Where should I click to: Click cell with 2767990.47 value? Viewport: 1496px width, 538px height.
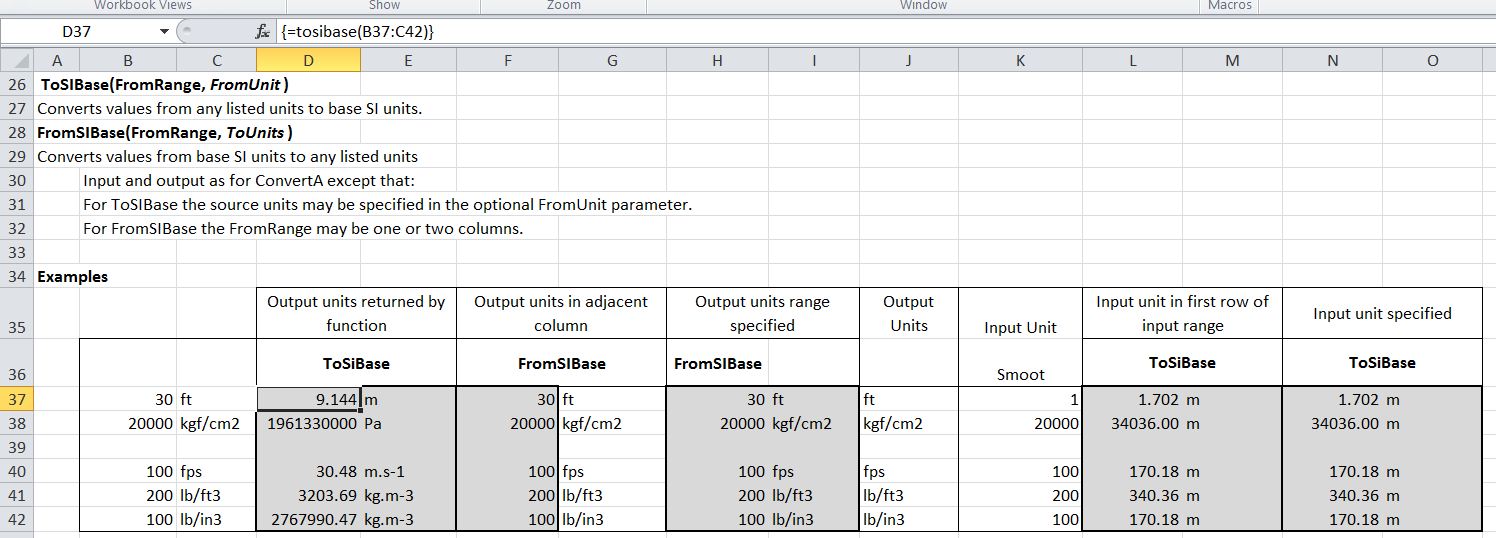point(307,519)
